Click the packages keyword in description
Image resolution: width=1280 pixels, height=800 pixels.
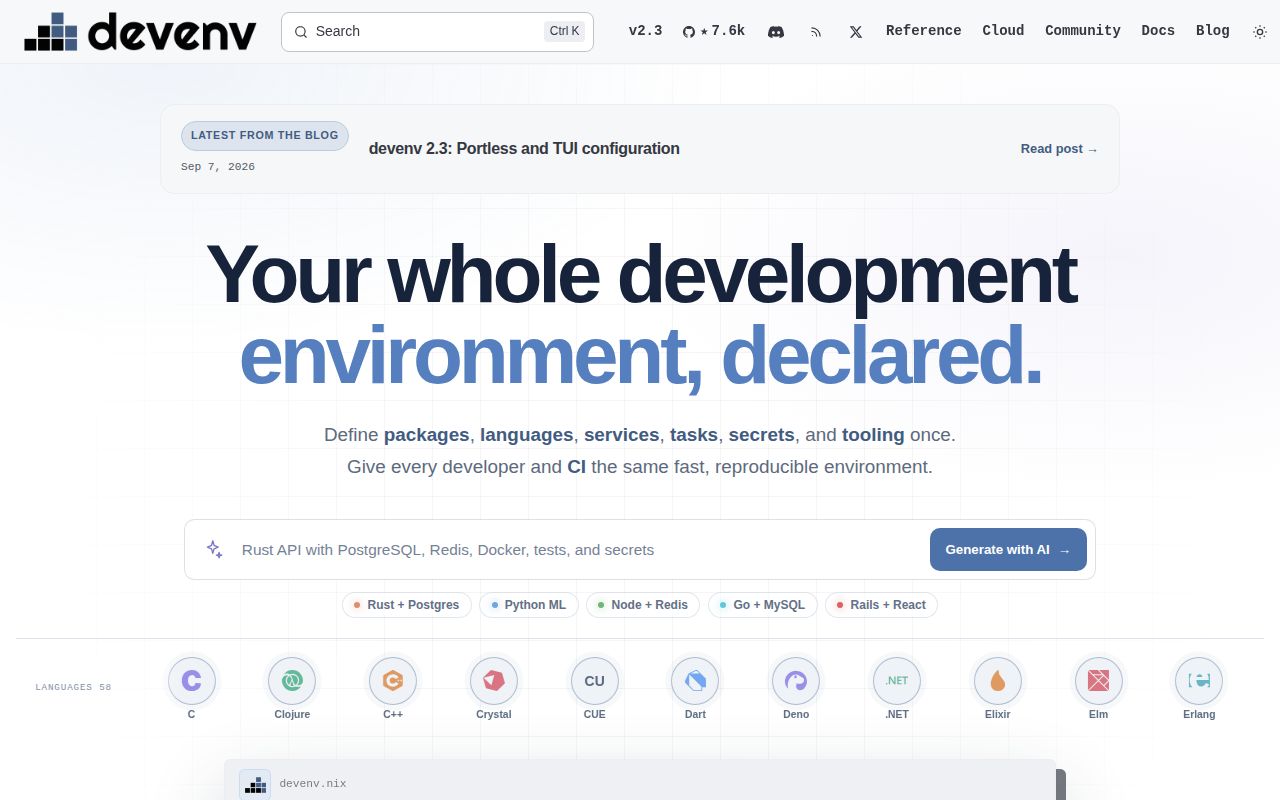pos(426,435)
